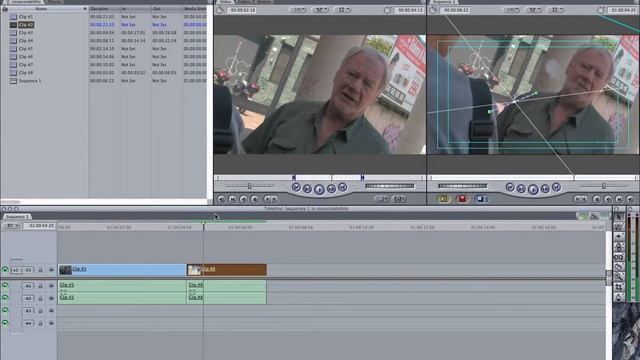Click Play In to Out in the Viewer

point(307,189)
